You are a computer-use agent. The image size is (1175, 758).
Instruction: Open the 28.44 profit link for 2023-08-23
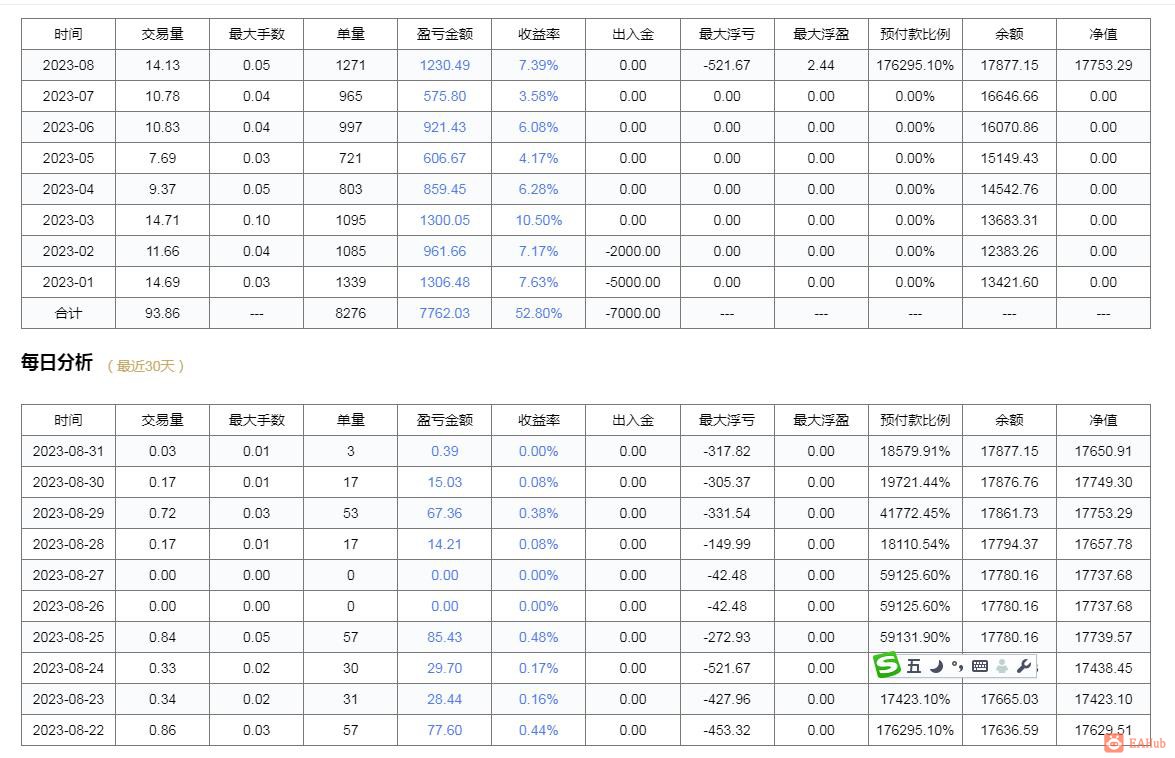pos(444,700)
